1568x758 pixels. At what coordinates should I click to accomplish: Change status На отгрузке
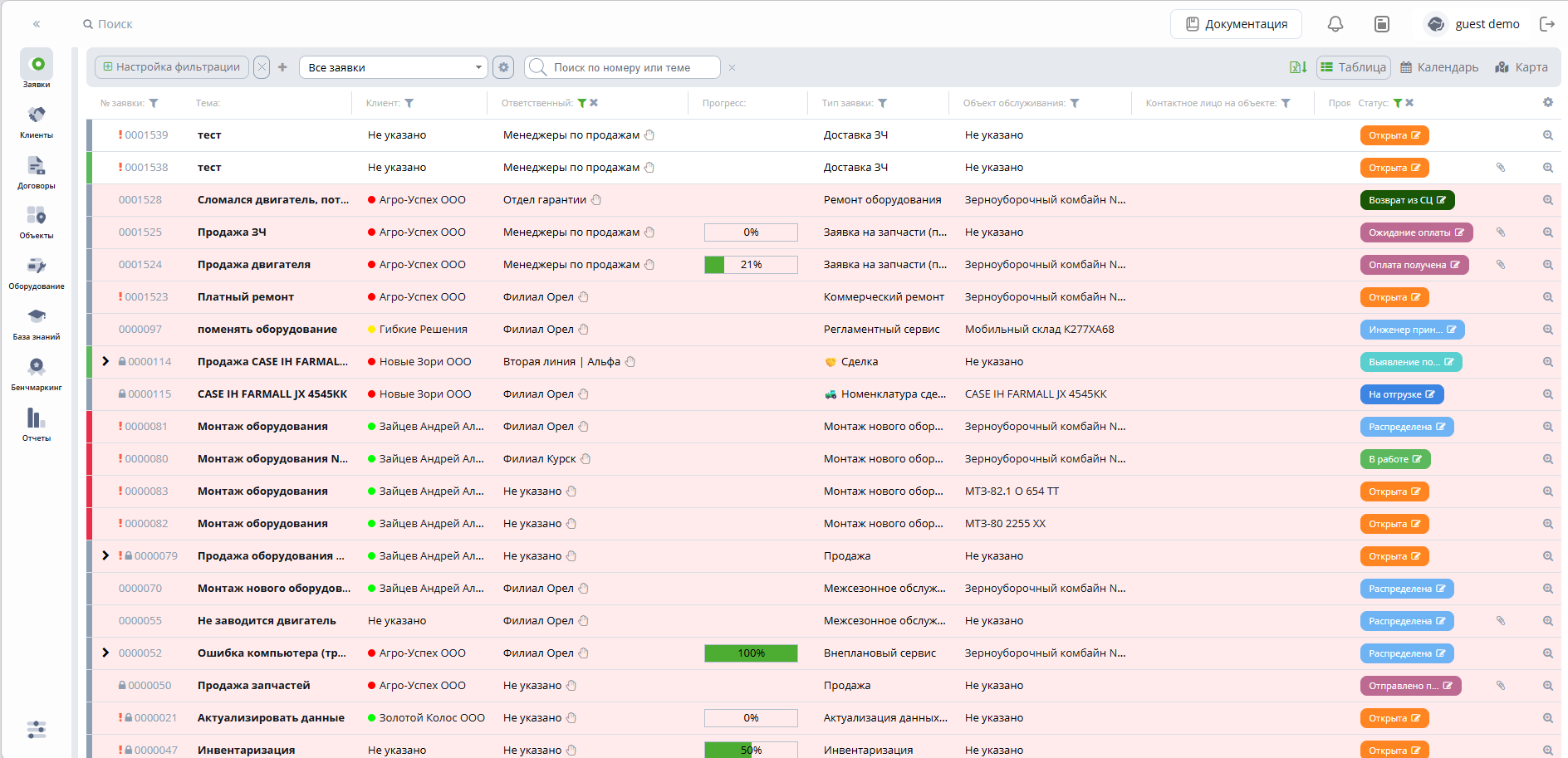pos(1402,394)
